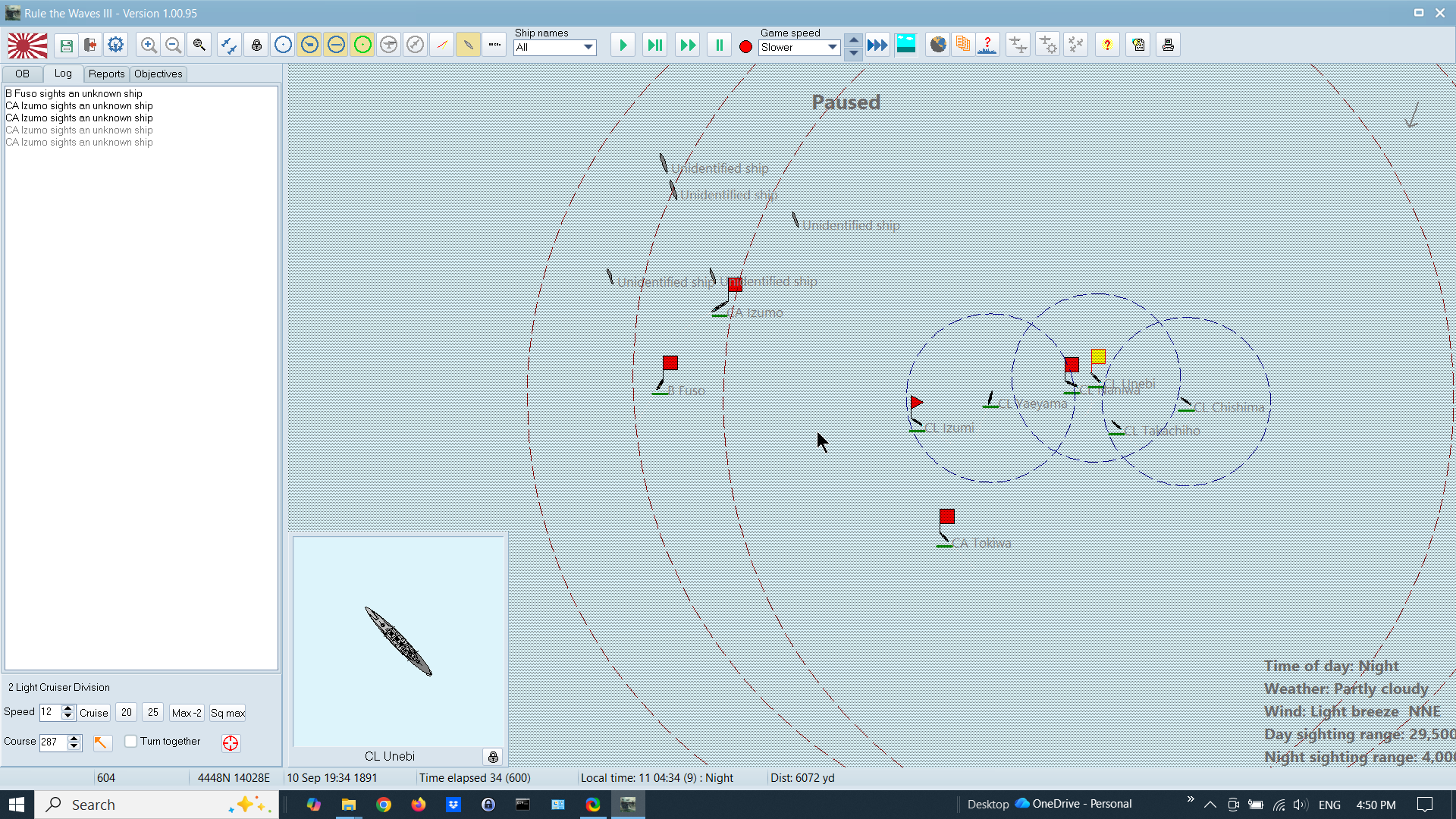1456x819 pixels.
Task: Click the scattered aircraft formation icon
Action: 1075,45
